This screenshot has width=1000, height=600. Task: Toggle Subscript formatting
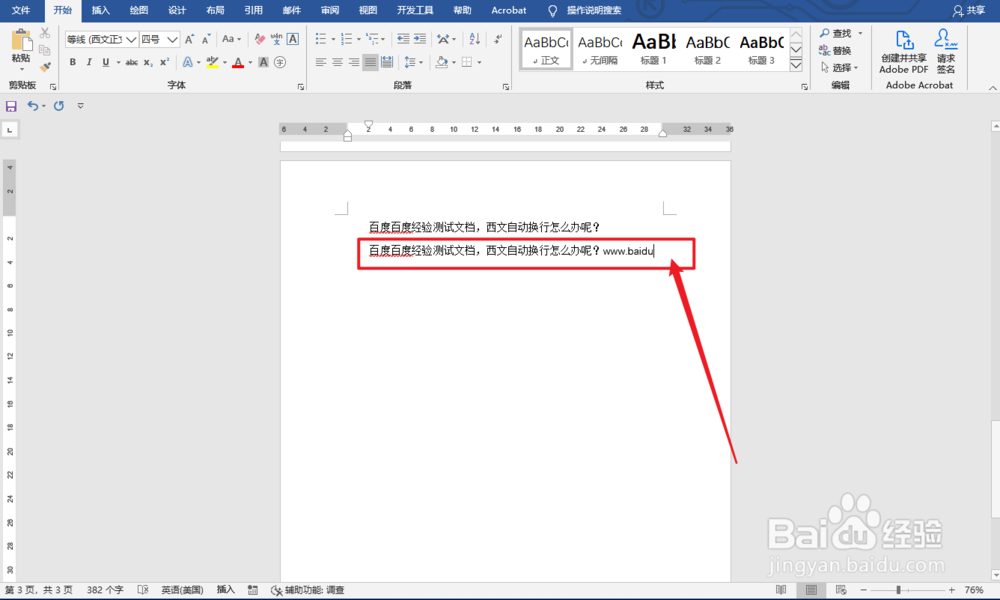(x=148, y=62)
